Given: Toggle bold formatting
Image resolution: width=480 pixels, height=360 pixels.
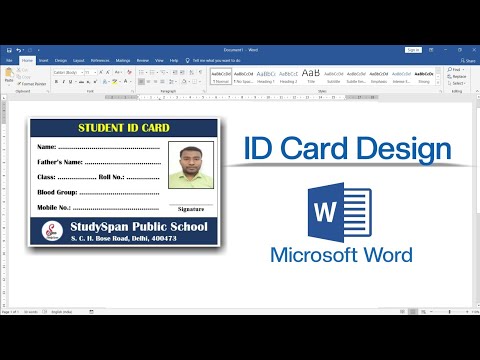Looking at the screenshot, I should tap(56, 82).
